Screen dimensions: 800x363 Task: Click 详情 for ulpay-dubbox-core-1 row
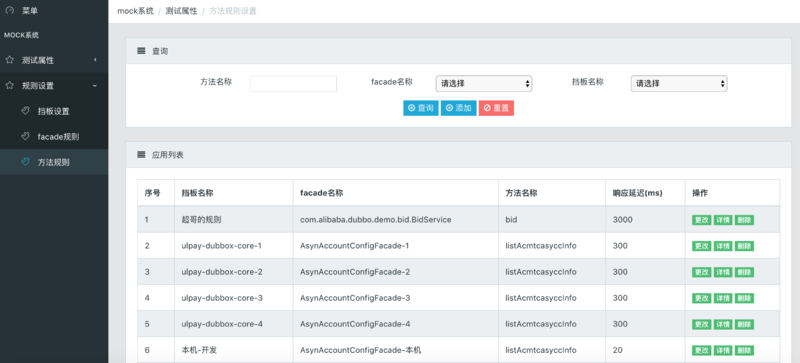click(723, 246)
